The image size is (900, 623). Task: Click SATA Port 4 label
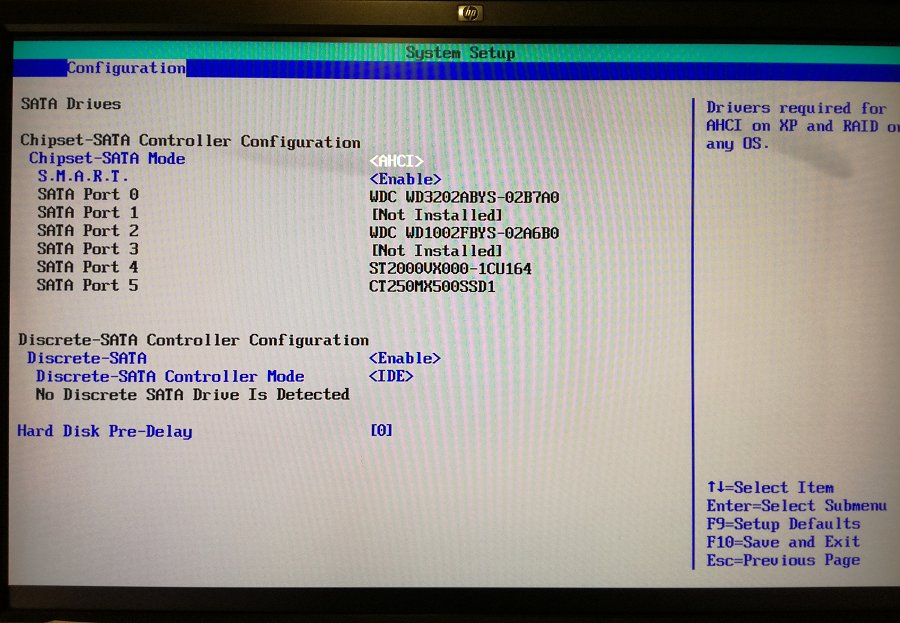coord(87,267)
